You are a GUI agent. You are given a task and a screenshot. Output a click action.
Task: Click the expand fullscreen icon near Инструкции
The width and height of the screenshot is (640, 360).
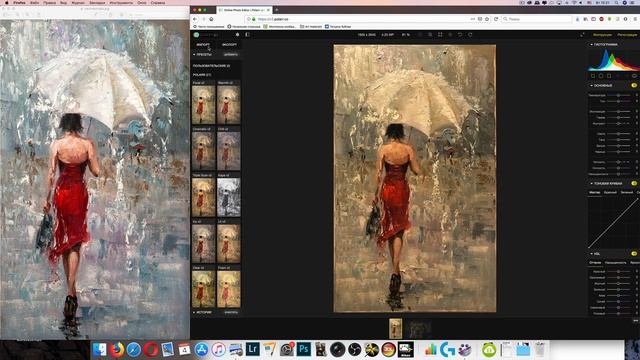coord(582,35)
